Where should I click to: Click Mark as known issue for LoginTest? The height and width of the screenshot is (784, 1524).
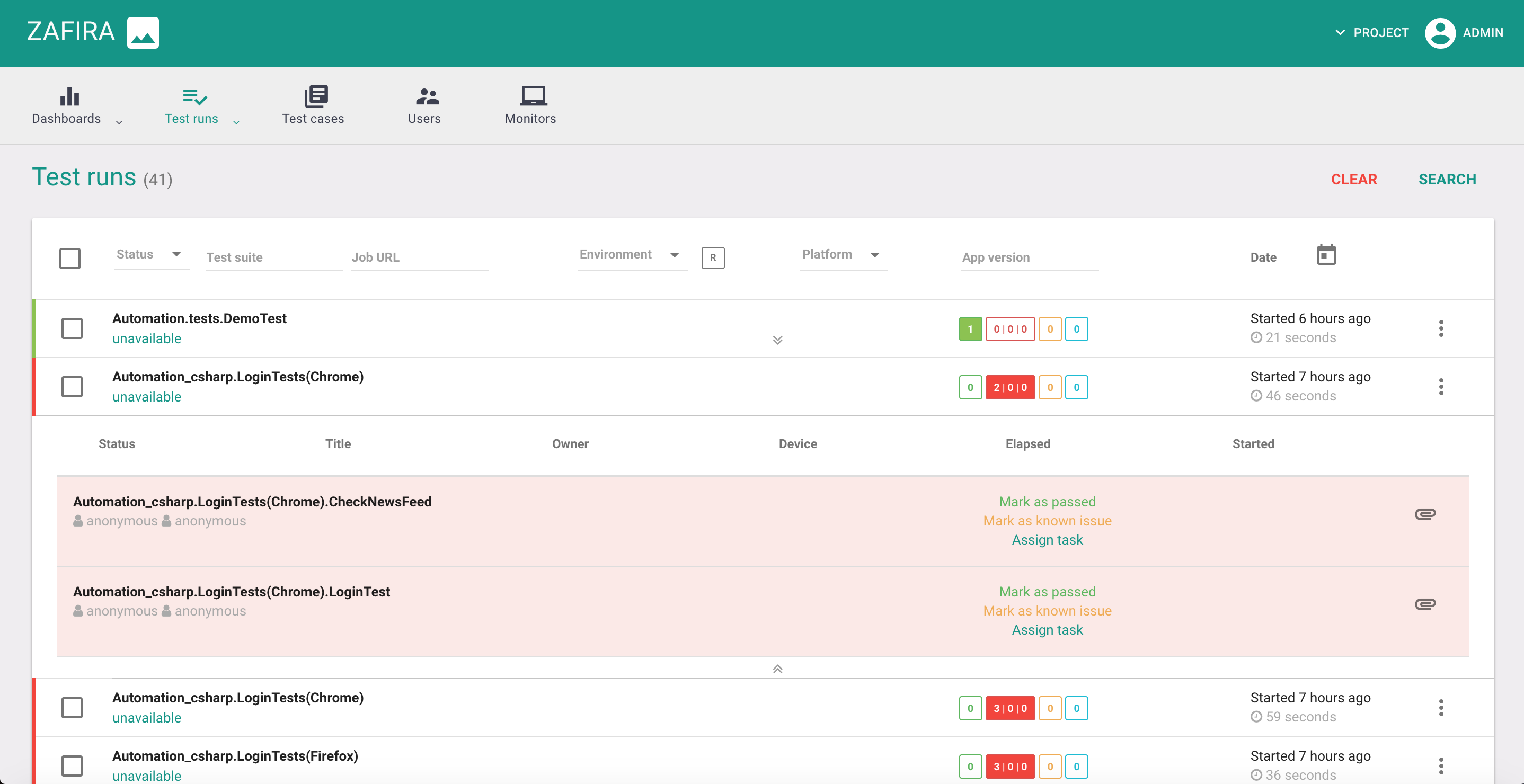click(x=1047, y=611)
